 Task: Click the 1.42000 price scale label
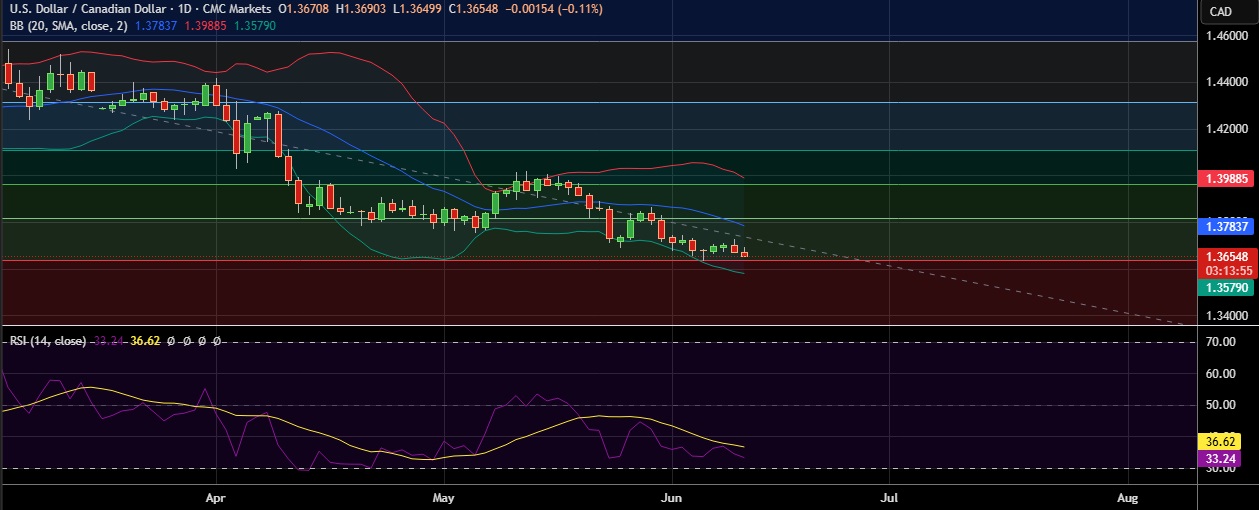[1225, 129]
